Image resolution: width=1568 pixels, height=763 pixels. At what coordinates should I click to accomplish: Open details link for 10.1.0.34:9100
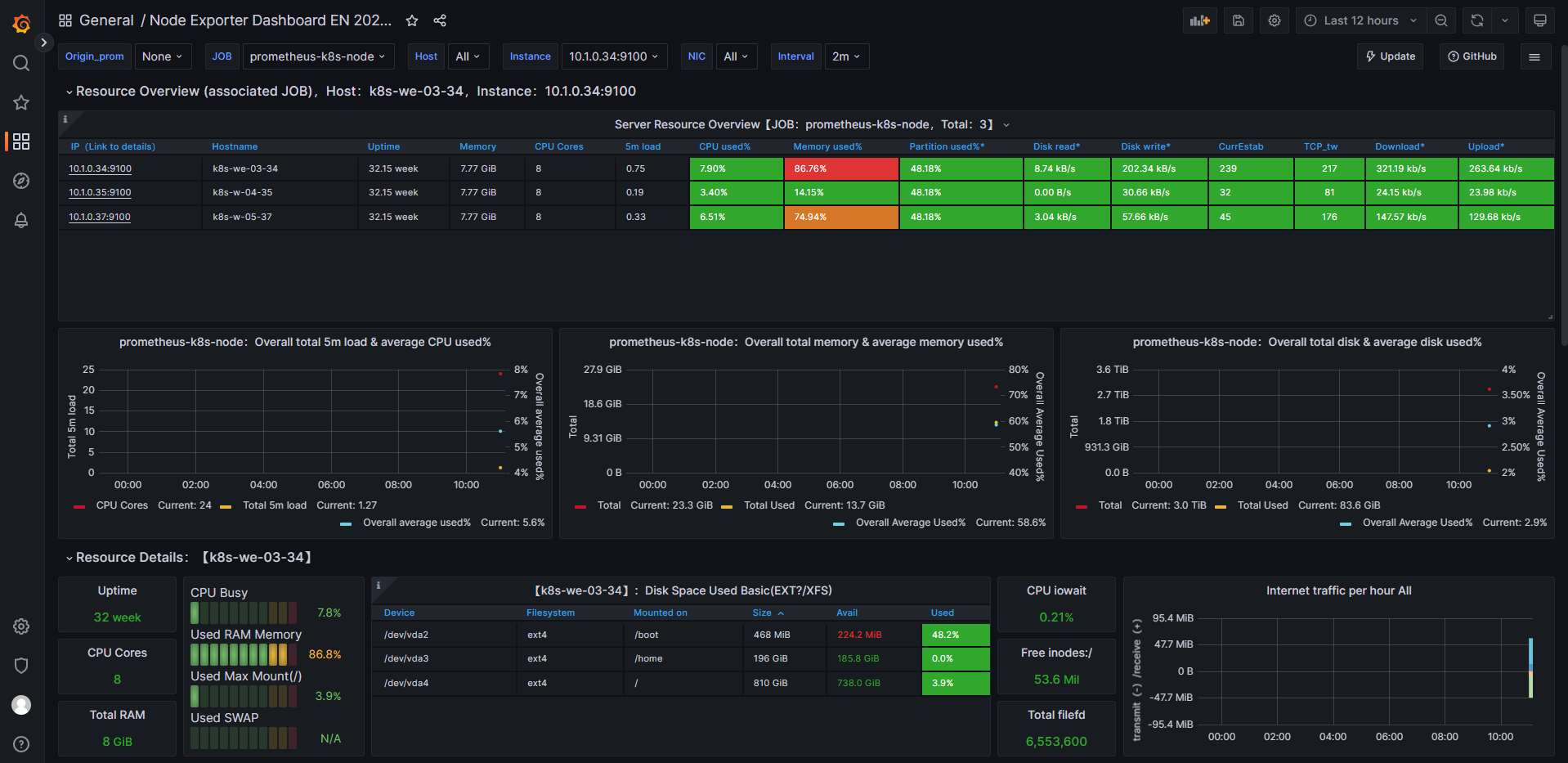[100, 168]
